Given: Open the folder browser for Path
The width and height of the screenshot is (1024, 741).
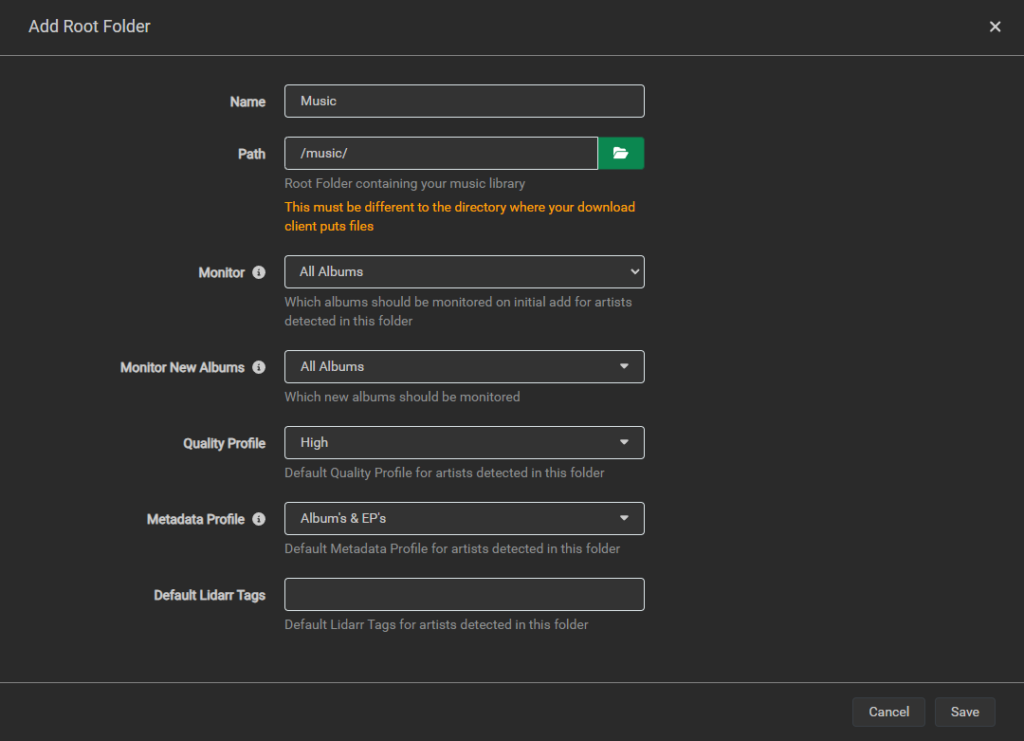Looking at the screenshot, I should click(x=621, y=153).
